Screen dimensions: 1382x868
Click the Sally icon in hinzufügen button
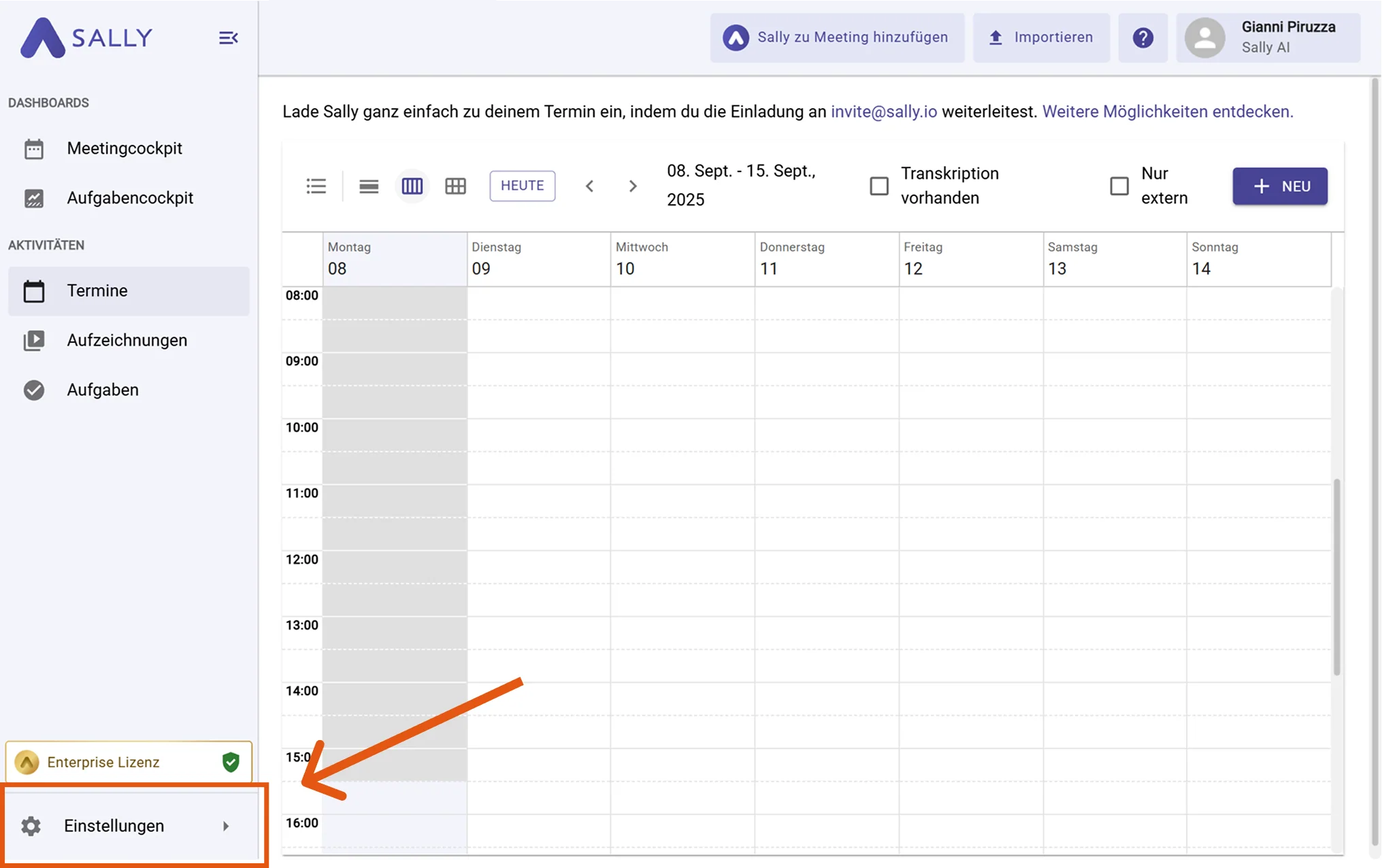click(x=736, y=37)
